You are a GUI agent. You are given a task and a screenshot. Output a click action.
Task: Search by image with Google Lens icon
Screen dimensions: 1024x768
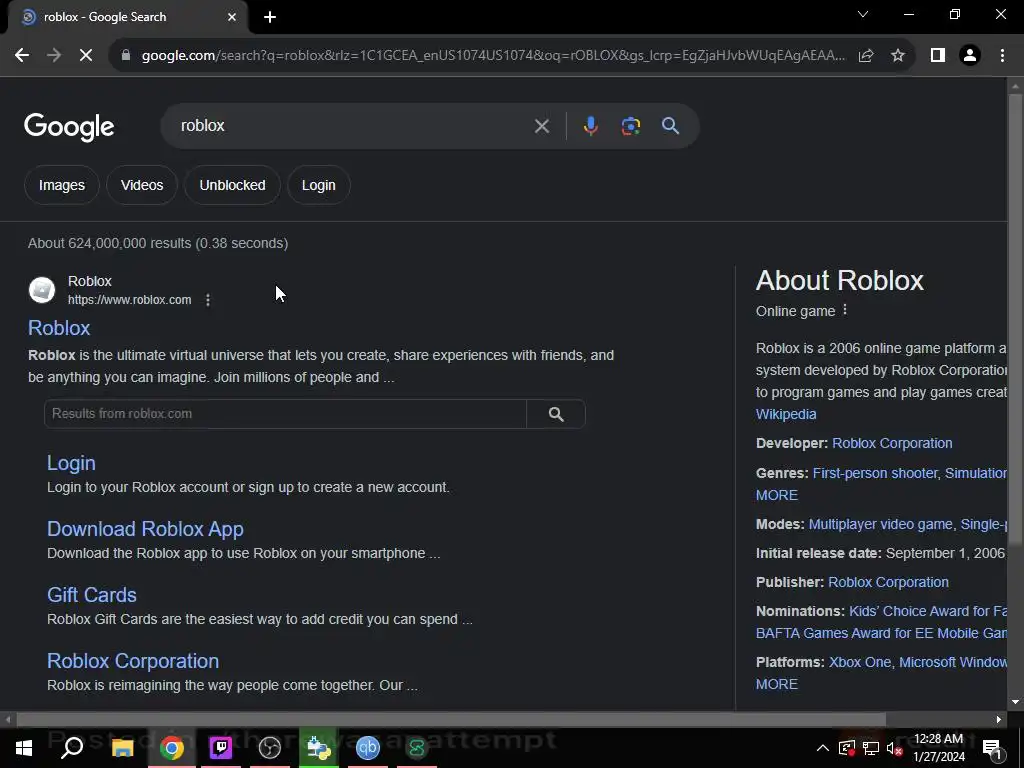pyautogui.click(x=630, y=126)
